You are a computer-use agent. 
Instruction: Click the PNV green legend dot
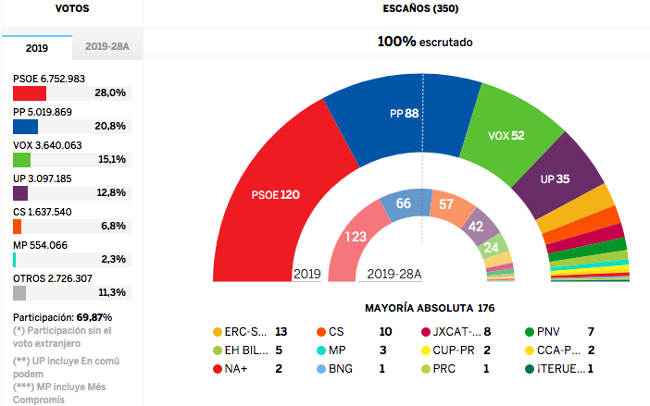coord(527,331)
